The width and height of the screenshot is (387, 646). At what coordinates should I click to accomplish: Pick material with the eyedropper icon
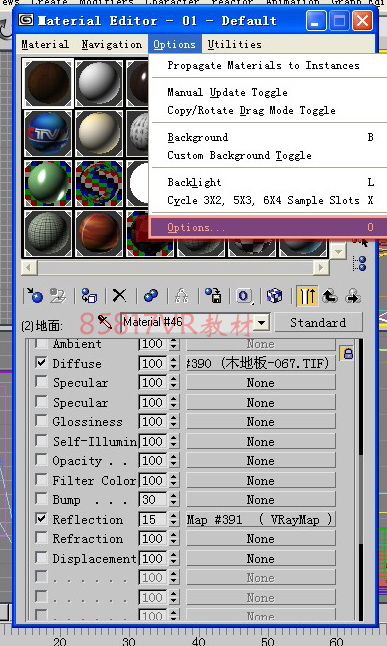tap(105, 322)
